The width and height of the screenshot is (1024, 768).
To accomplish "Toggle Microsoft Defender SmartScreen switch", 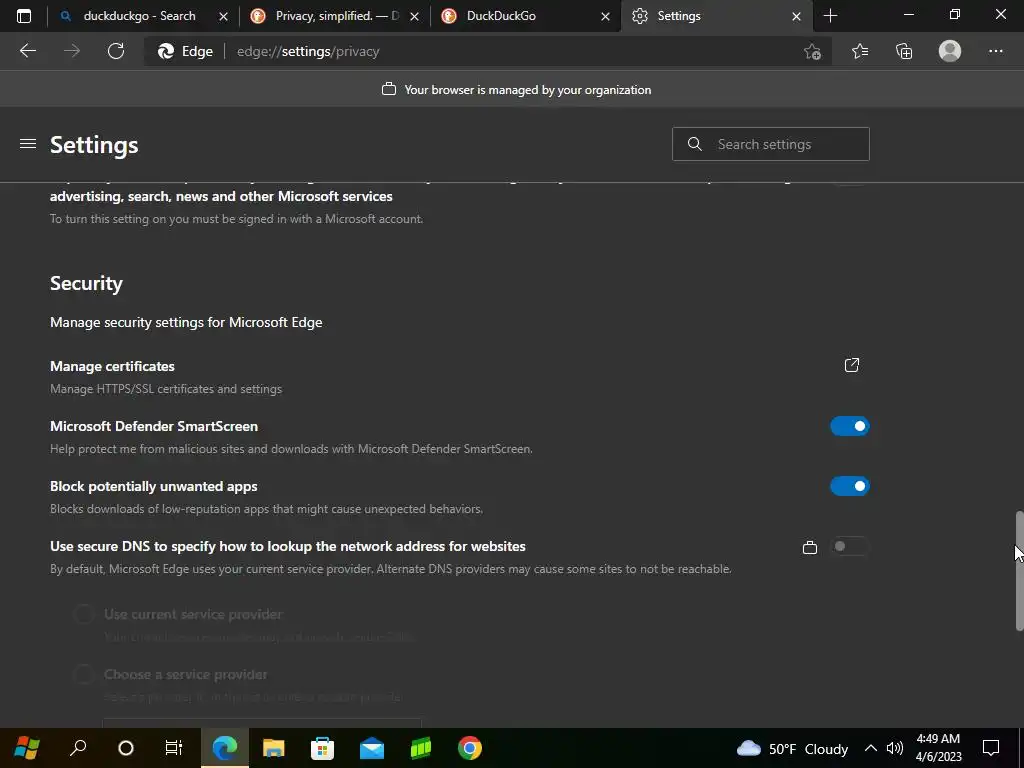I will coord(849,426).
